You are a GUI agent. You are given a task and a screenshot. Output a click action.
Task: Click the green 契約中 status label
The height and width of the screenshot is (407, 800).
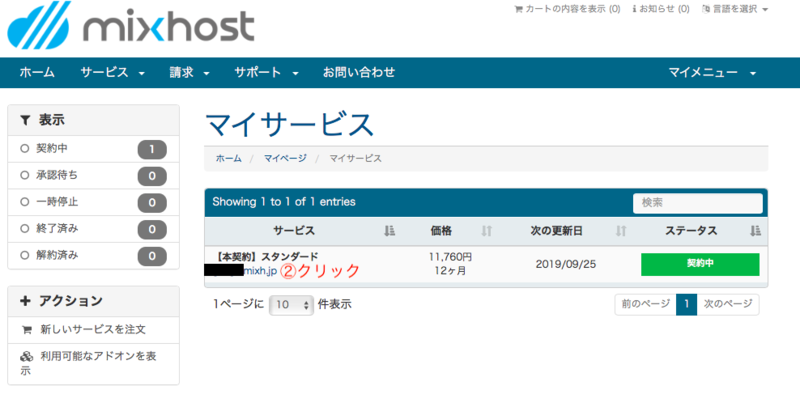(x=700, y=264)
